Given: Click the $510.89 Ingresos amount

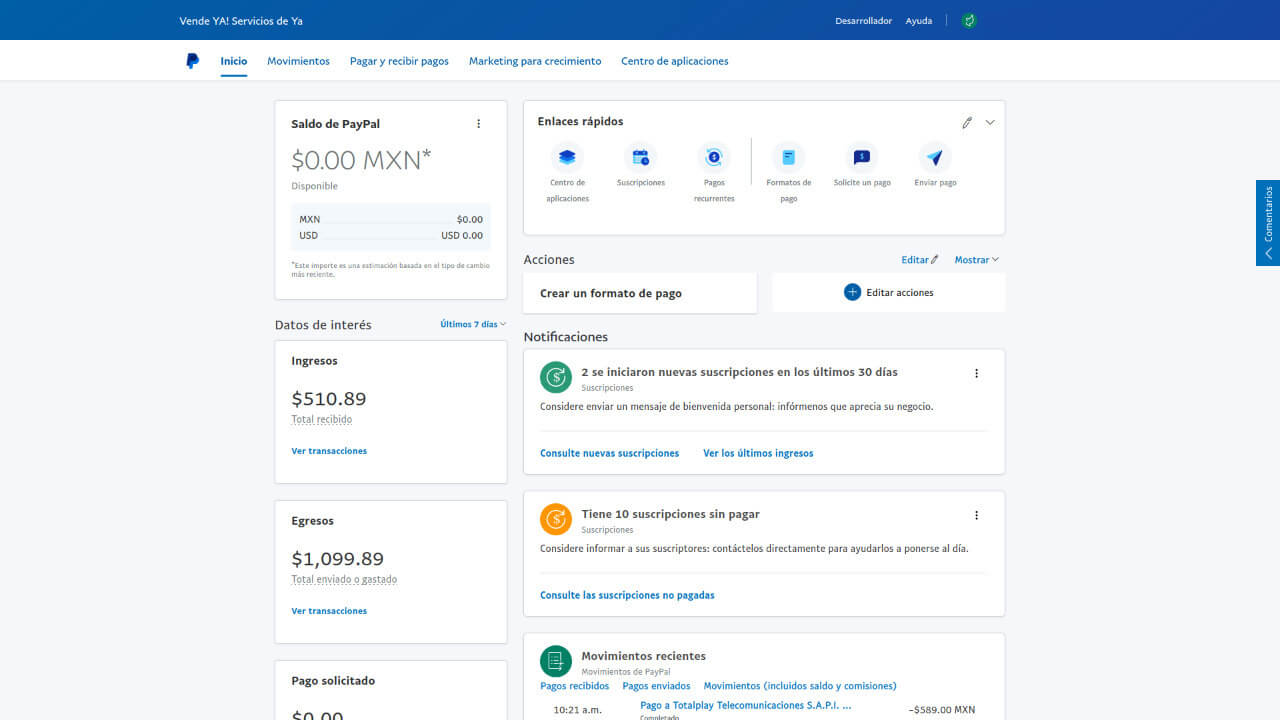Looking at the screenshot, I should 329,399.
